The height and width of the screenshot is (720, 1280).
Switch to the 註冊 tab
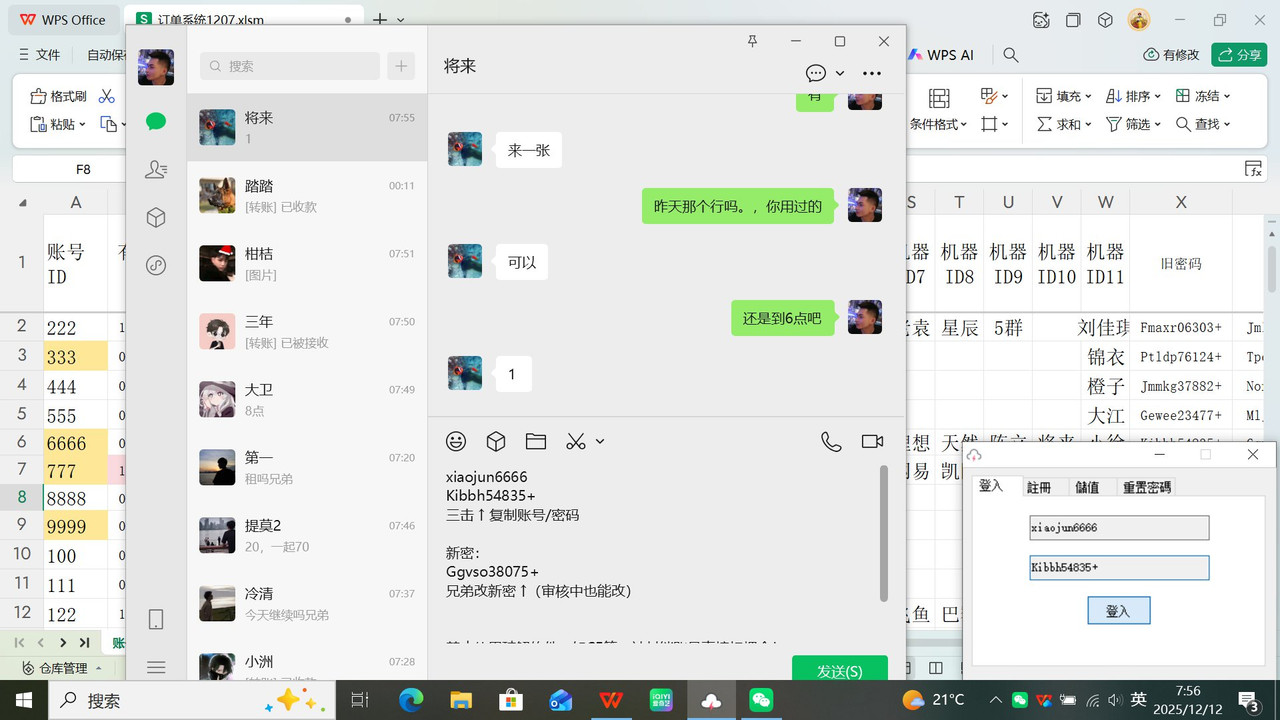1039,487
